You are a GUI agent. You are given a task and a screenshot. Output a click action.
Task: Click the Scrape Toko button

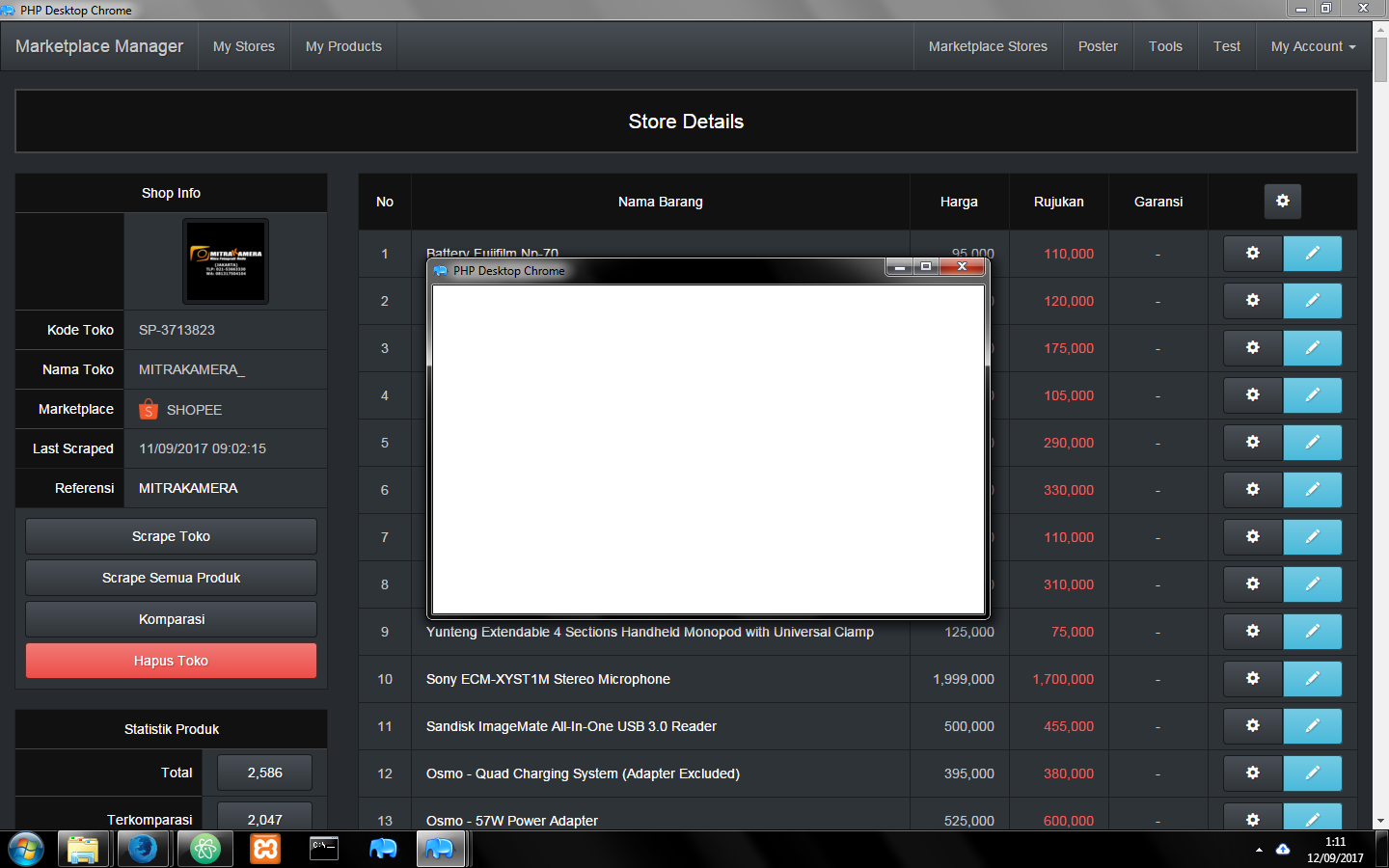[x=171, y=536]
